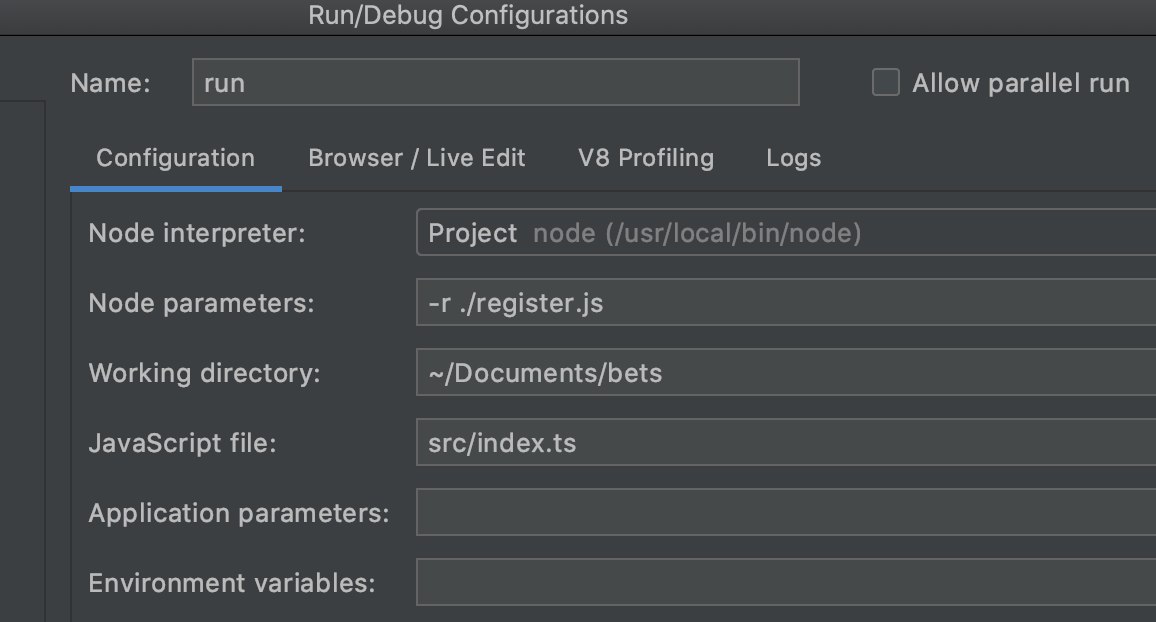Select the JavaScript file field with src/index.ts
The image size is (1156, 622).
click(x=785, y=443)
